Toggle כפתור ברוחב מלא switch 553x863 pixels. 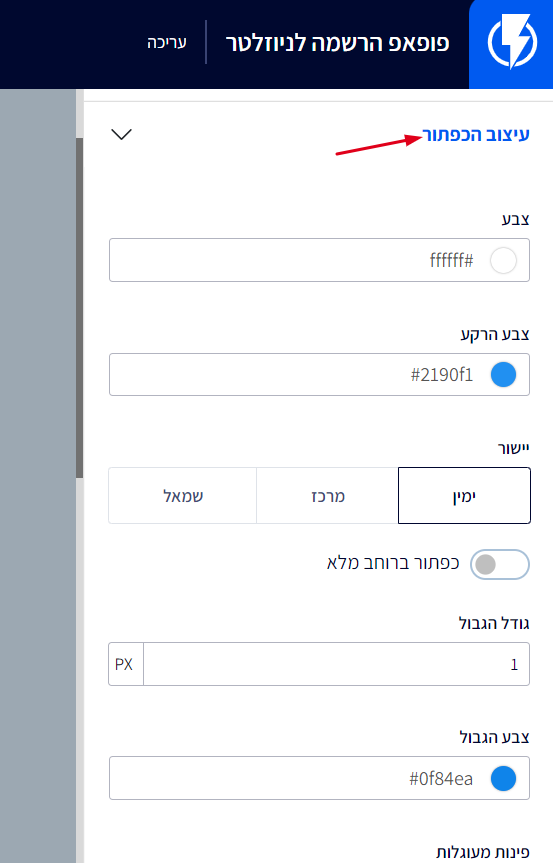[500, 564]
